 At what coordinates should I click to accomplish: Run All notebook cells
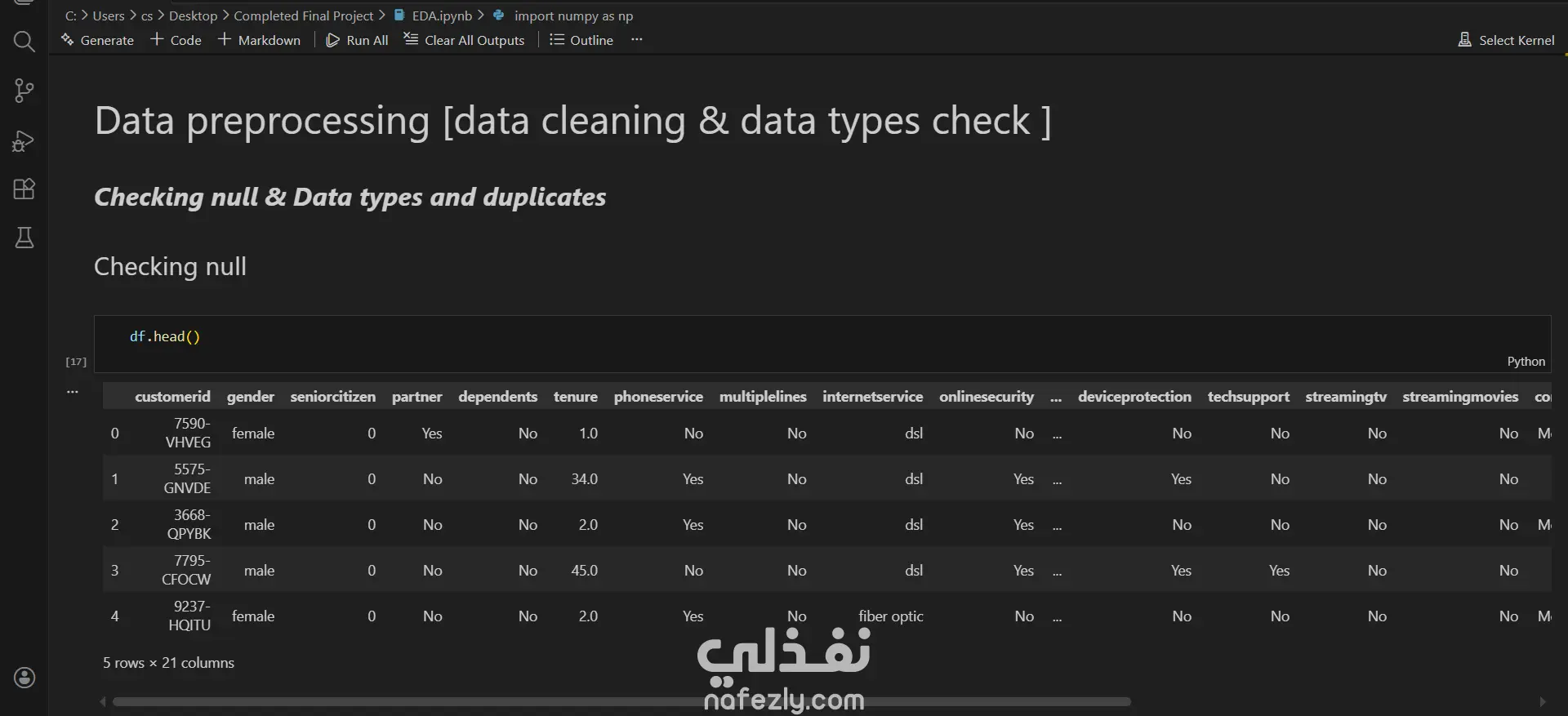point(357,40)
